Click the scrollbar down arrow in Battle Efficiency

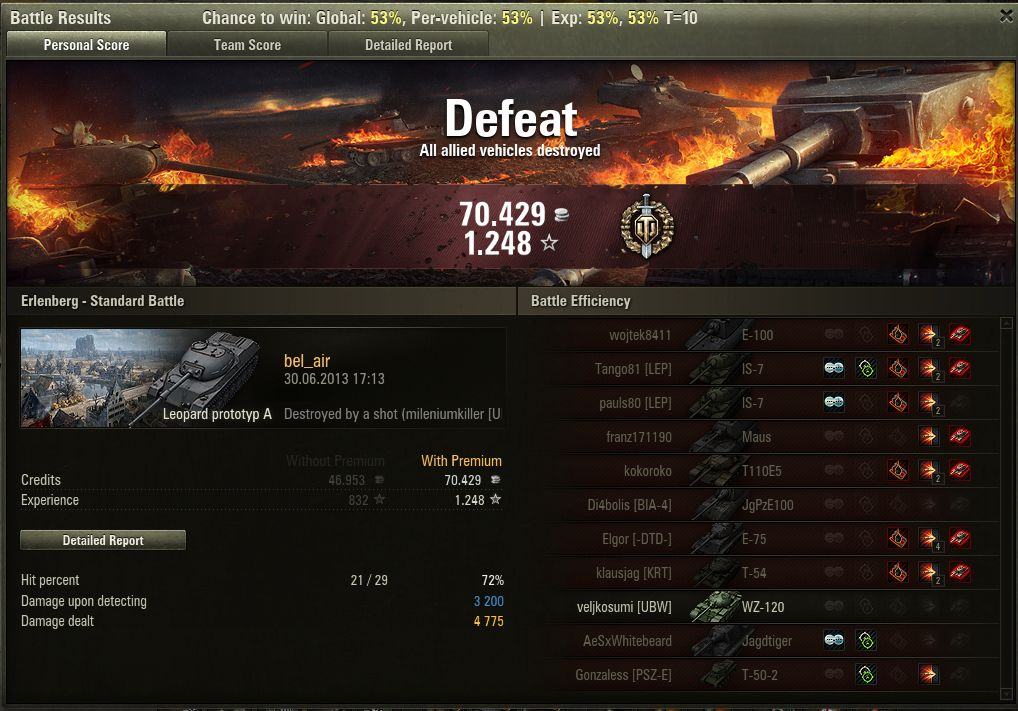point(1007,695)
